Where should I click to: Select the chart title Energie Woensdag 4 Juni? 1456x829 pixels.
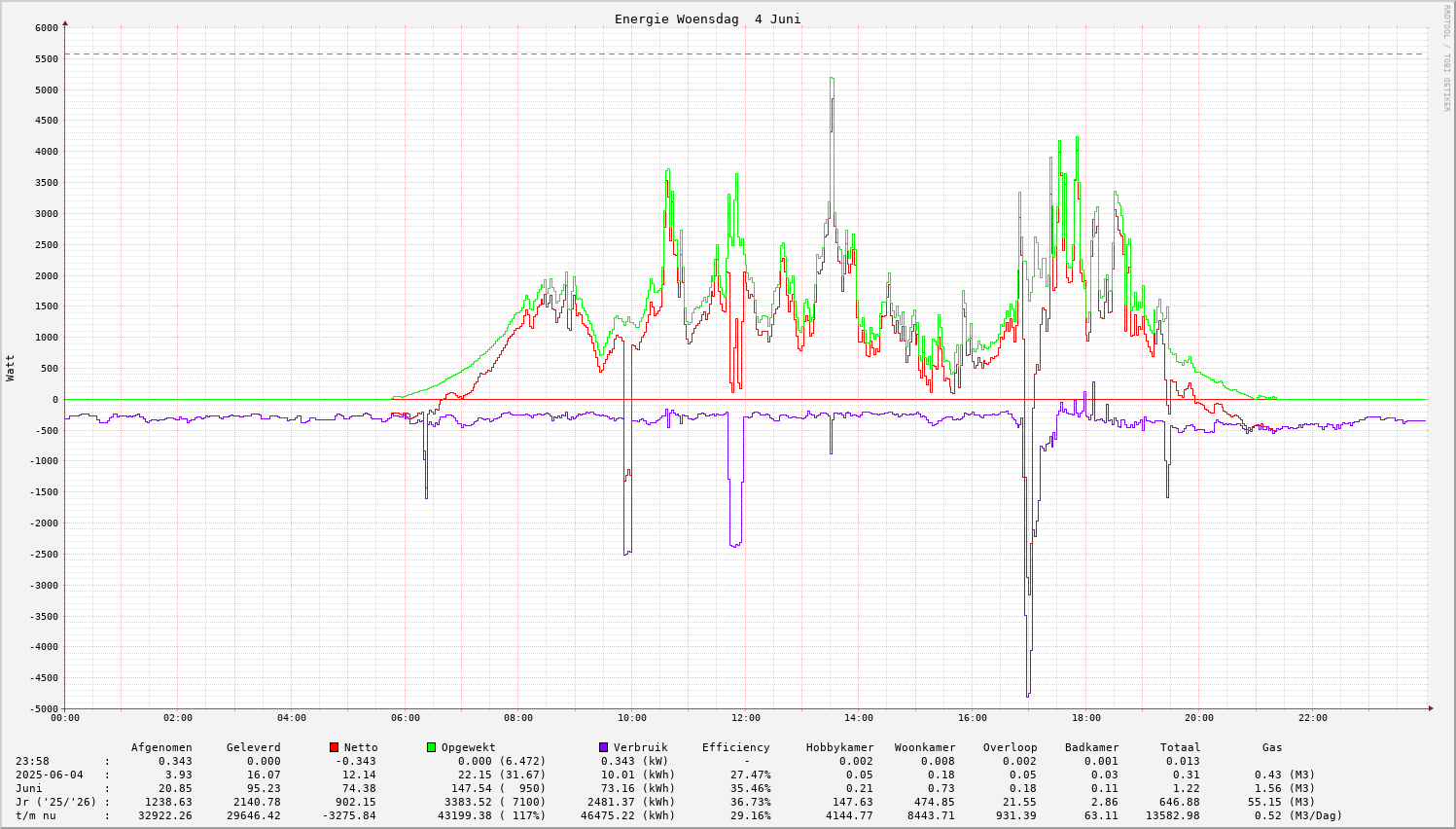(x=707, y=19)
